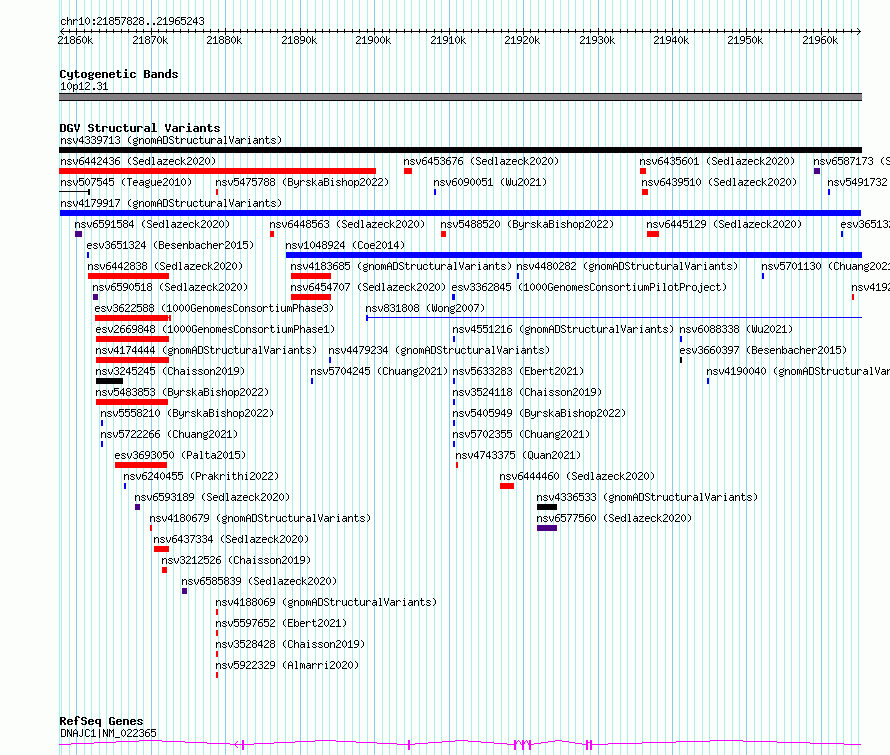The height and width of the screenshot is (755, 890).
Task: Click nsv5483853 red variant bar
Action: [132, 402]
